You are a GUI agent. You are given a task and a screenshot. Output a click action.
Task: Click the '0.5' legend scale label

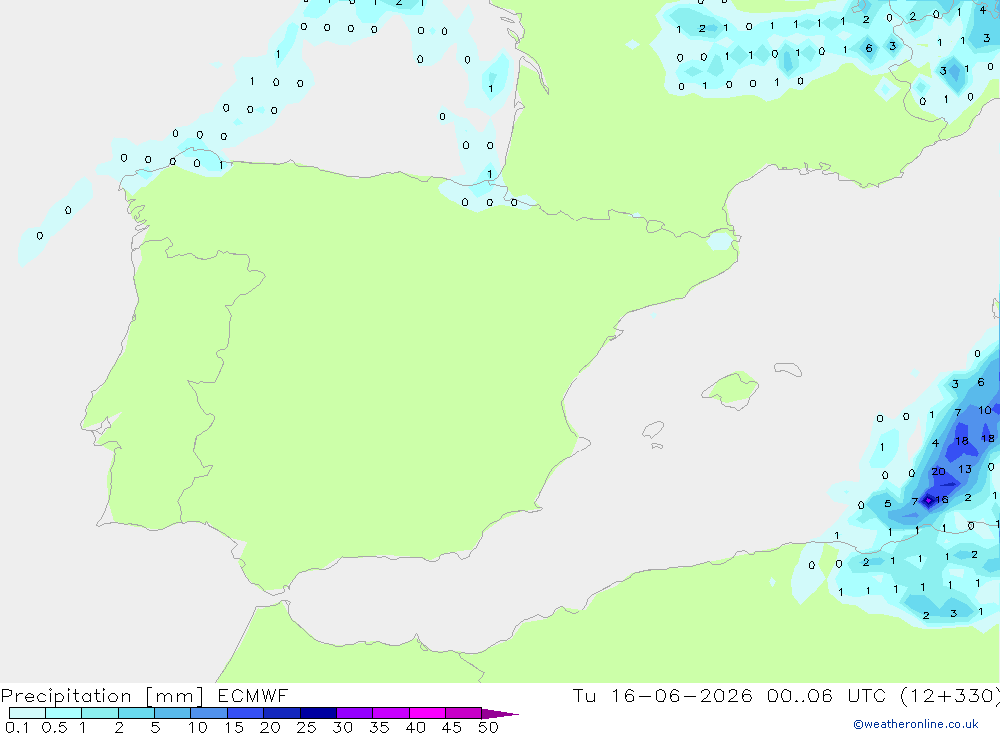point(54,727)
